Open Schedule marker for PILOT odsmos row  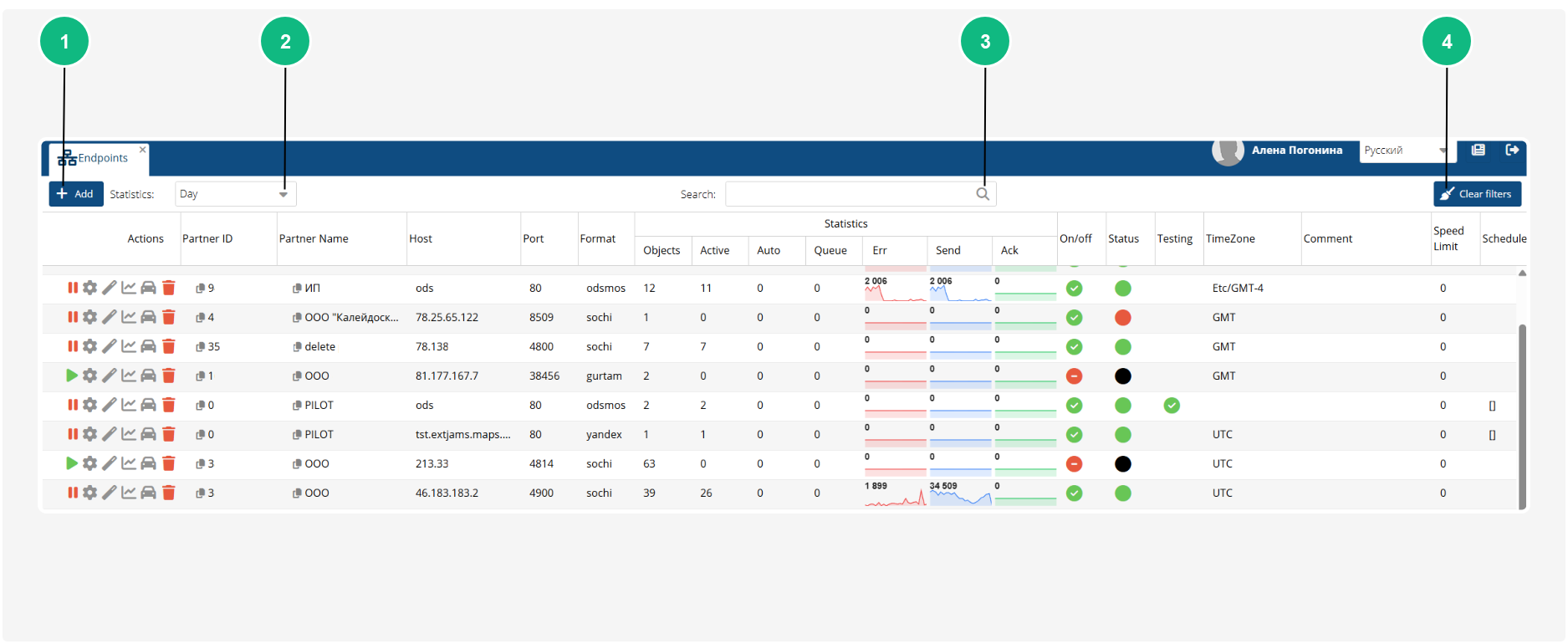(x=1492, y=406)
